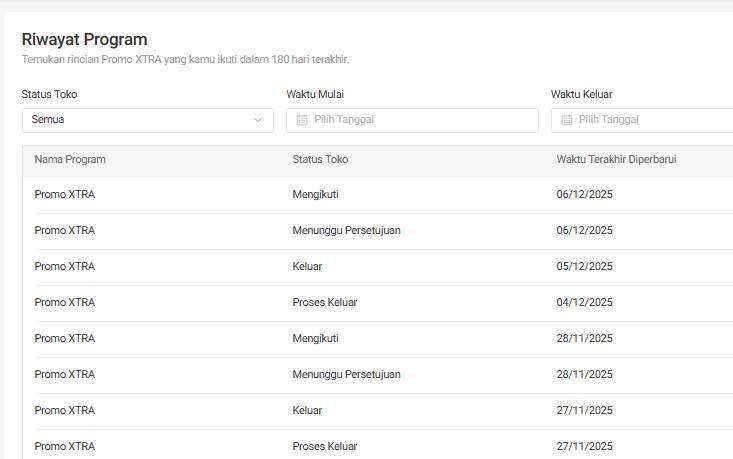Click the calendar icon in Waktu Mulai field
Image resolution: width=733 pixels, height=459 pixels.
[302, 120]
